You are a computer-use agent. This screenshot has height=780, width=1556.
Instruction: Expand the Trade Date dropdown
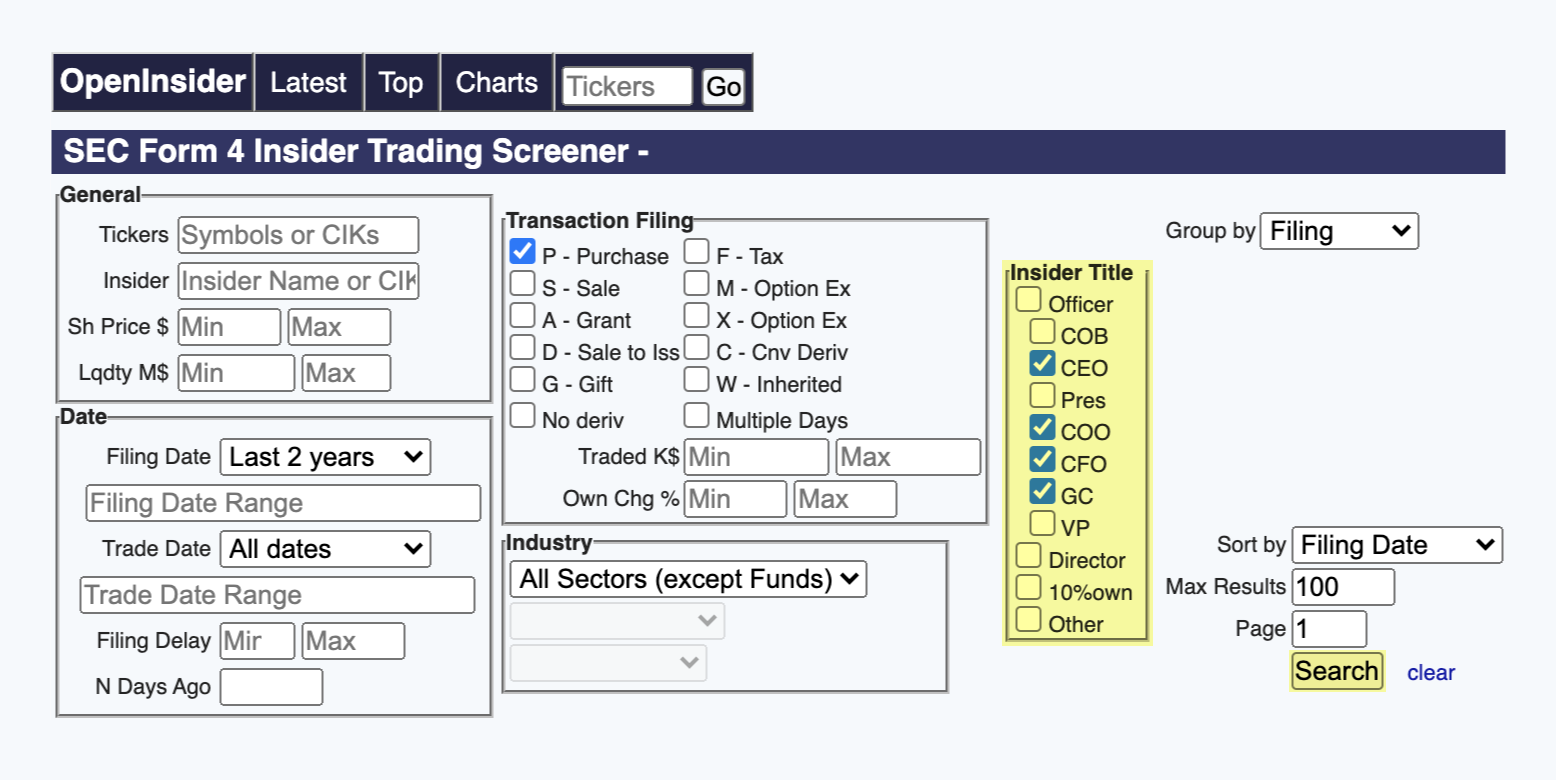point(325,549)
